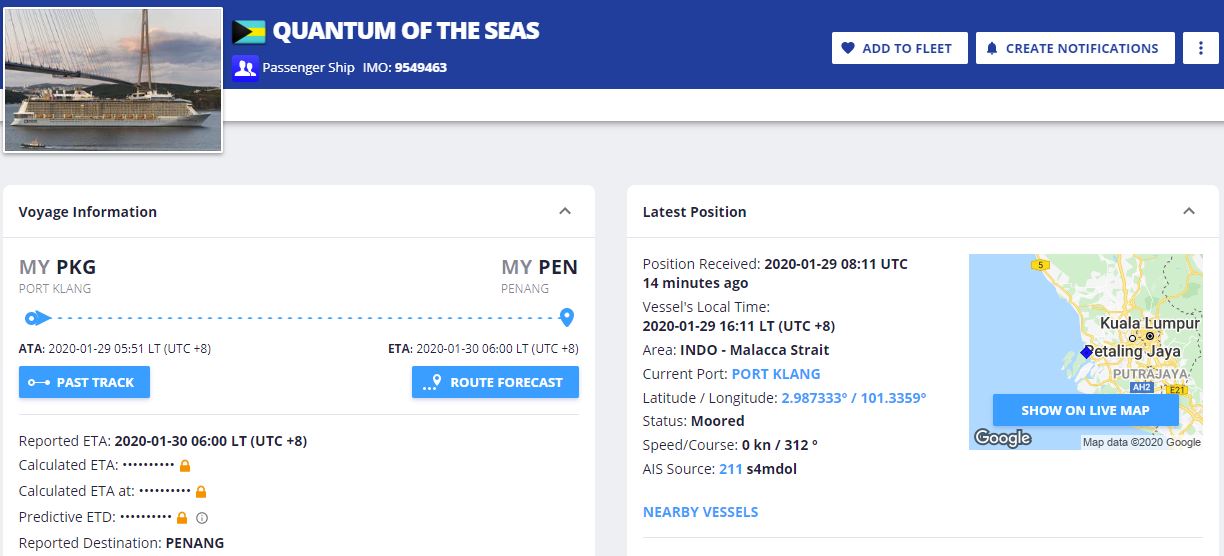Click the departure marker on voyage line
The image size is (1224, 556).
coord(34,318)
